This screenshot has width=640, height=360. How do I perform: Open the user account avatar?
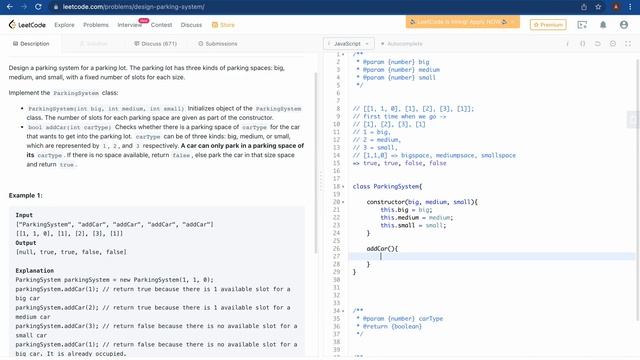coord(624,25)
